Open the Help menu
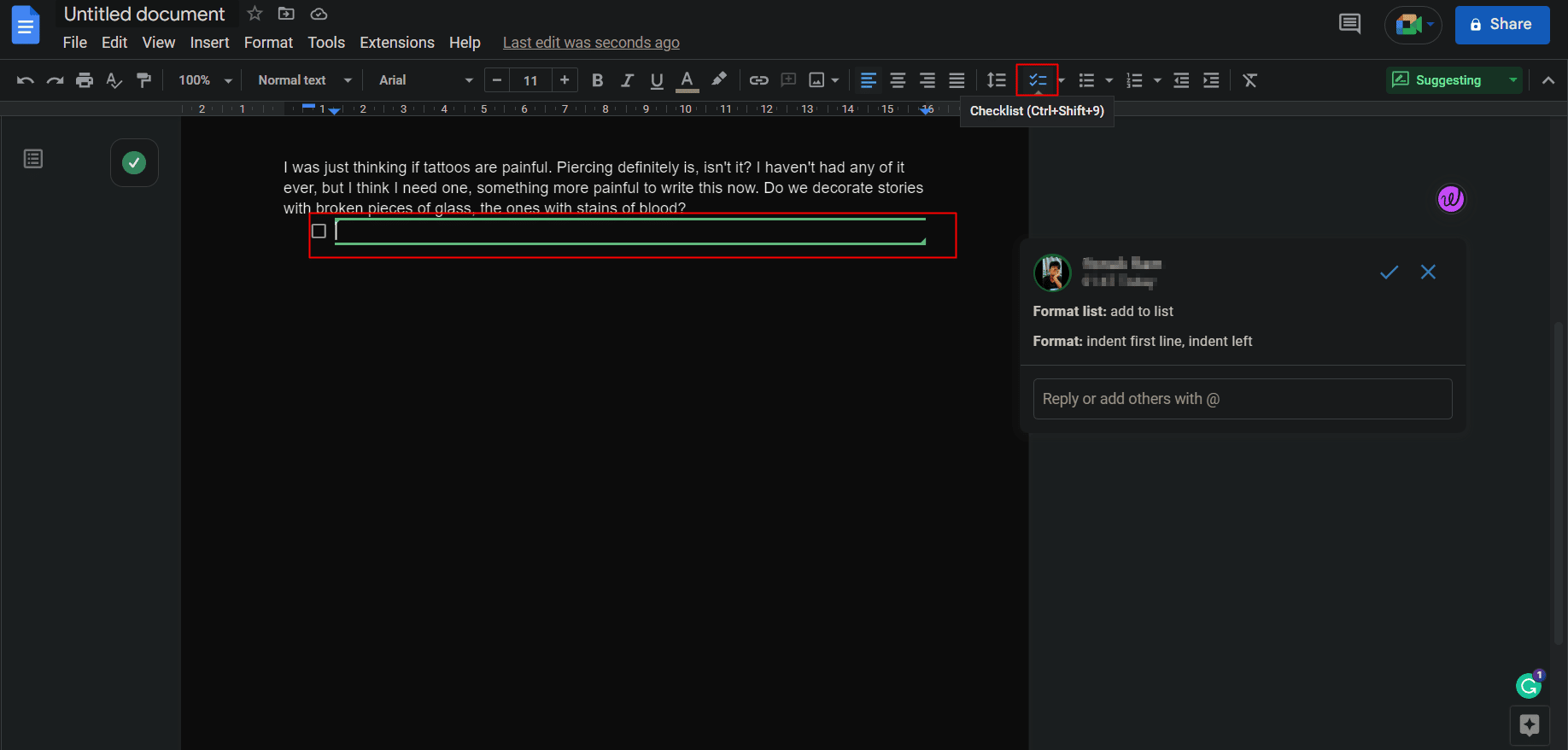 tap(465, 43)
